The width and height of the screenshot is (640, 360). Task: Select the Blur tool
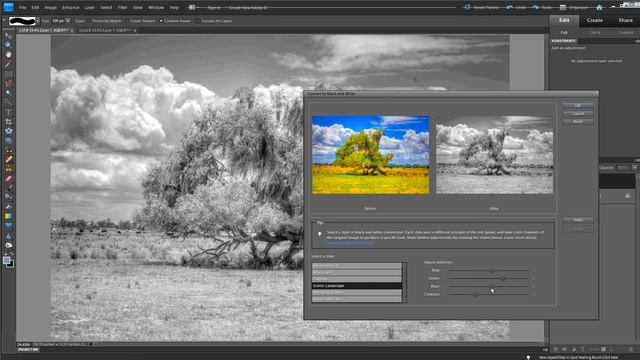click(8, 236)
